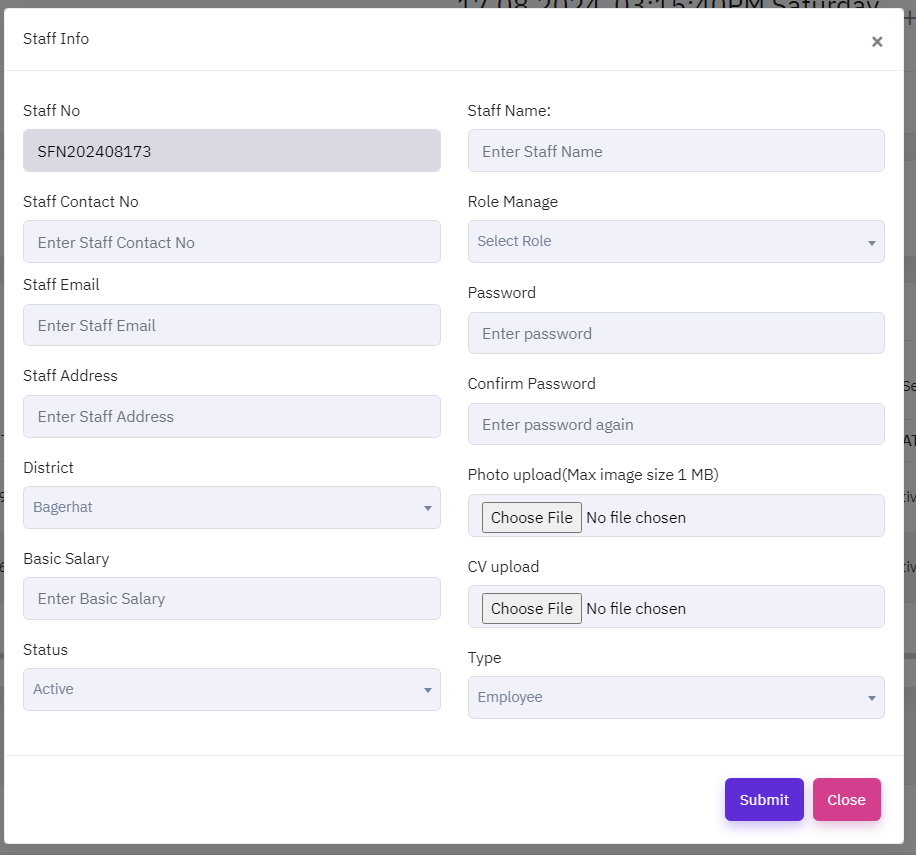The height and width of the screenshot is (855, 916).
Task: Click the Staff Name input field
Action: 676,151
